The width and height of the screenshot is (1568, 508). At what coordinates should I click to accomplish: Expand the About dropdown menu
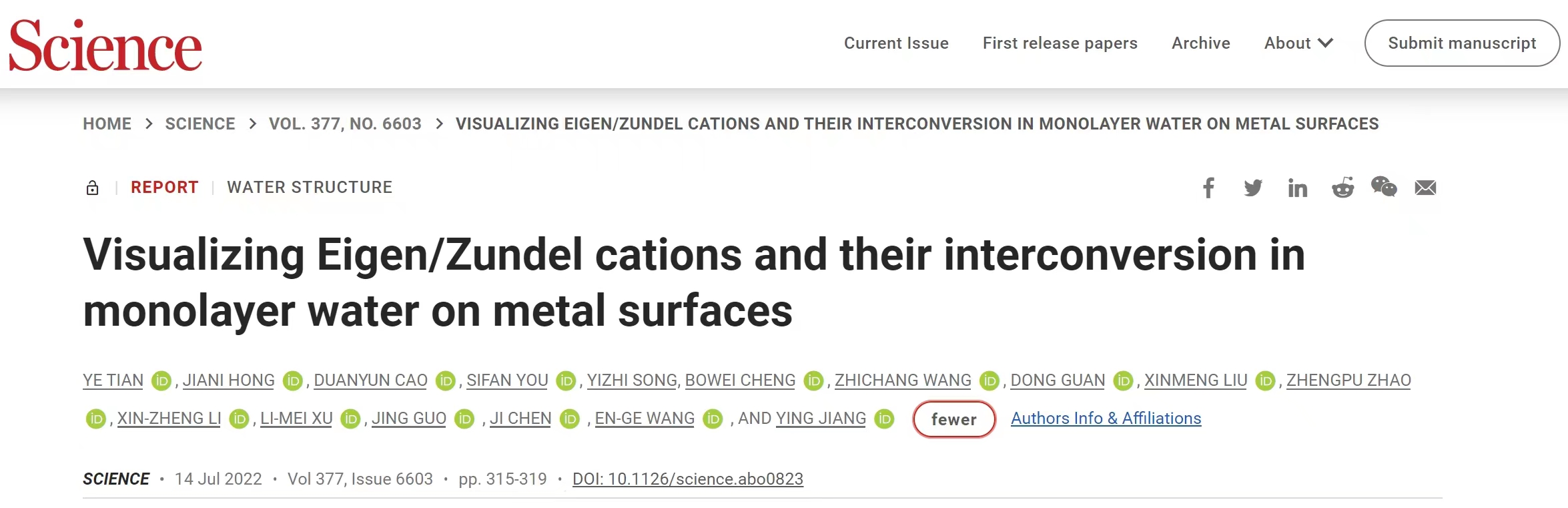(x=1298, y=43)
